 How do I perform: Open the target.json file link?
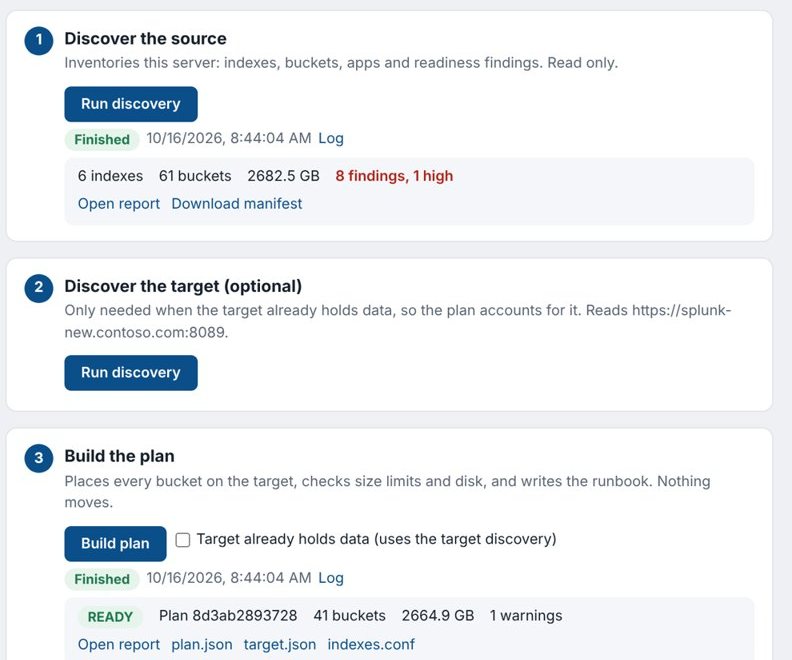(x=280, y=644)
